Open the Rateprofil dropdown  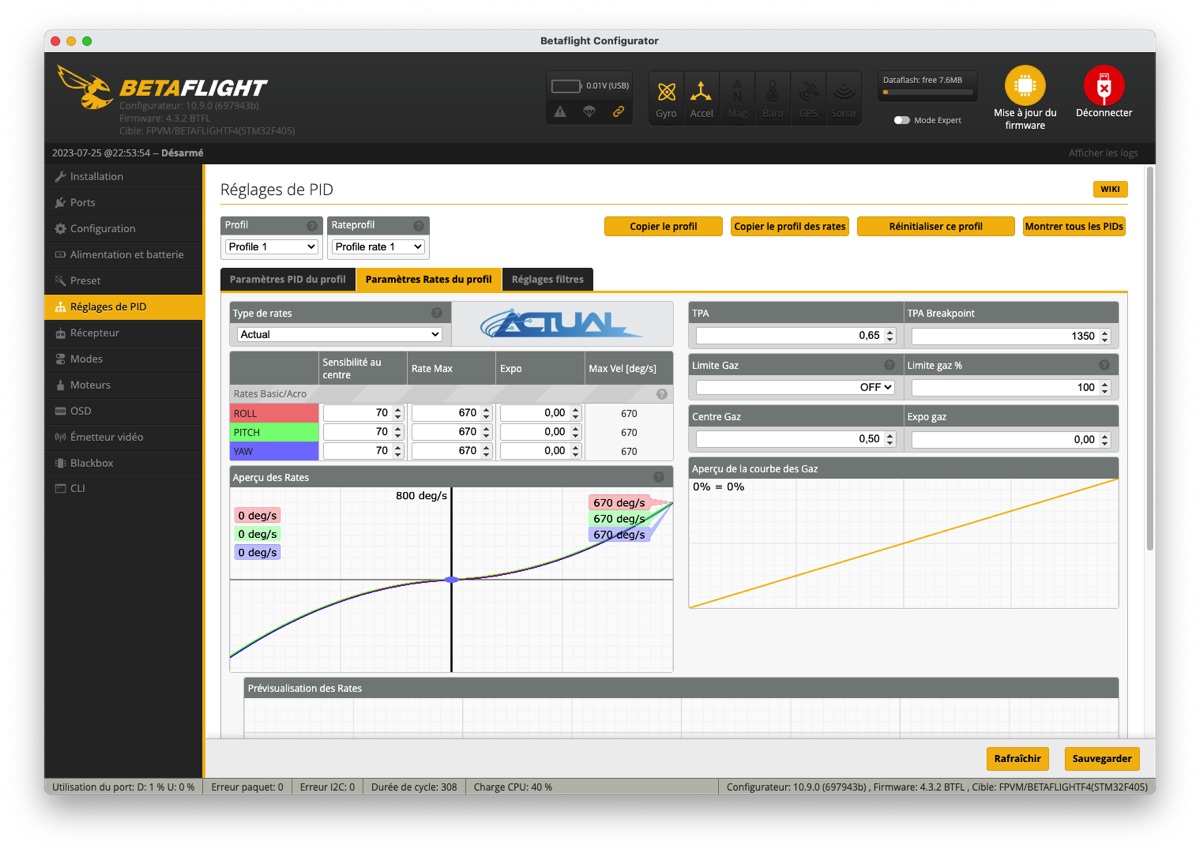click(x=378, y=247)
